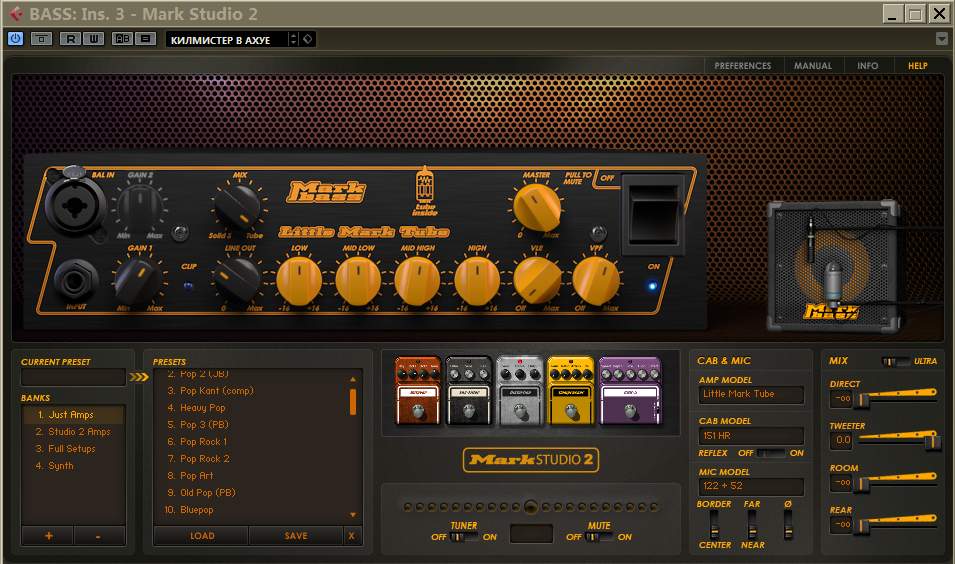Click the MIX Solid State/Tube knob
The height and width of the screenshot is (564, 955).
(238, 206)
